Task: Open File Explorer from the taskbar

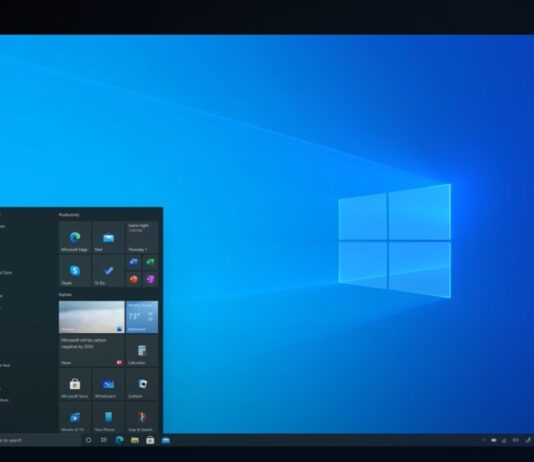Action: coord(135,440)
